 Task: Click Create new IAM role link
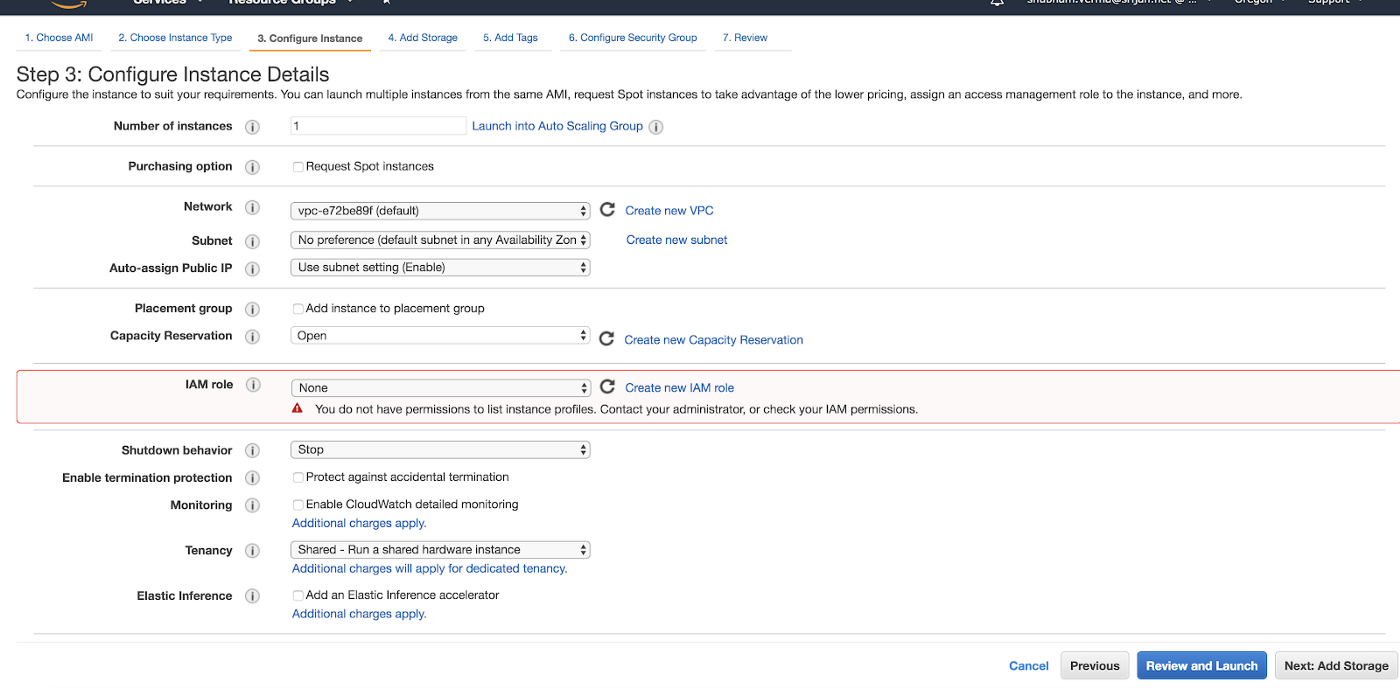coord(680,388)
